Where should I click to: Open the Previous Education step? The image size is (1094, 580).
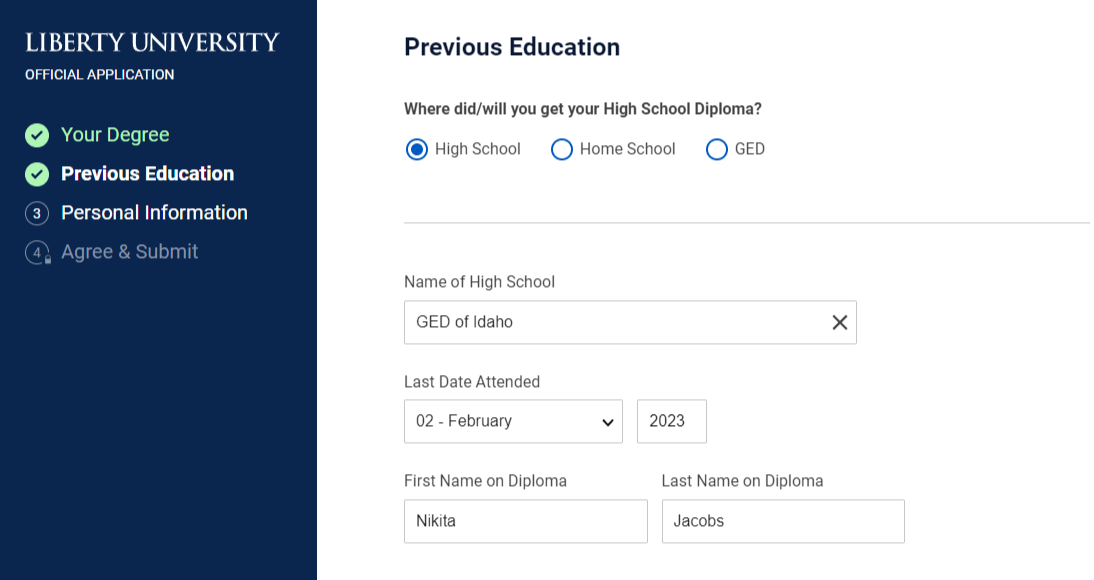pos(147,174)
